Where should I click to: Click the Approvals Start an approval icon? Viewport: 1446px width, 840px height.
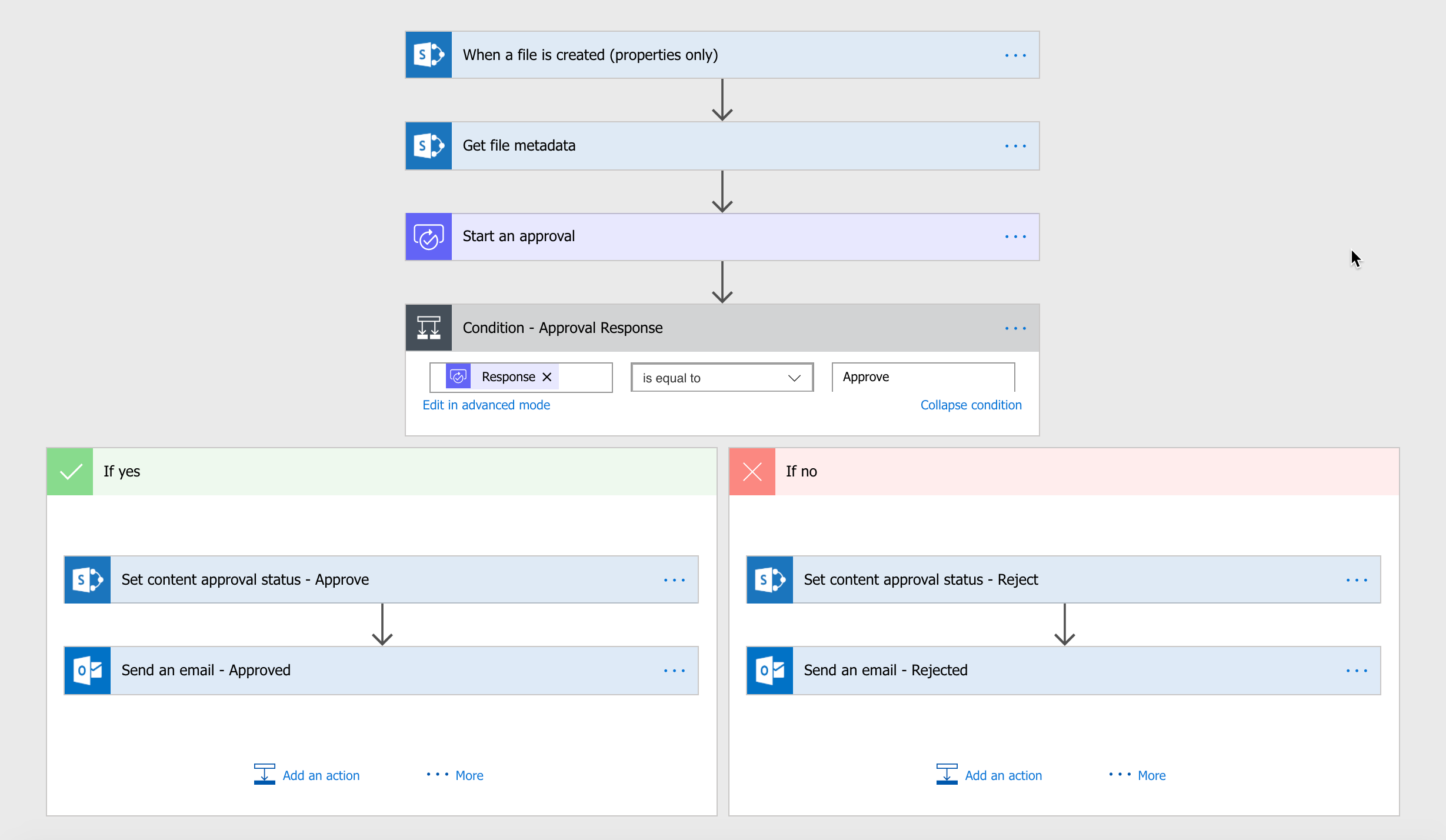431,237
